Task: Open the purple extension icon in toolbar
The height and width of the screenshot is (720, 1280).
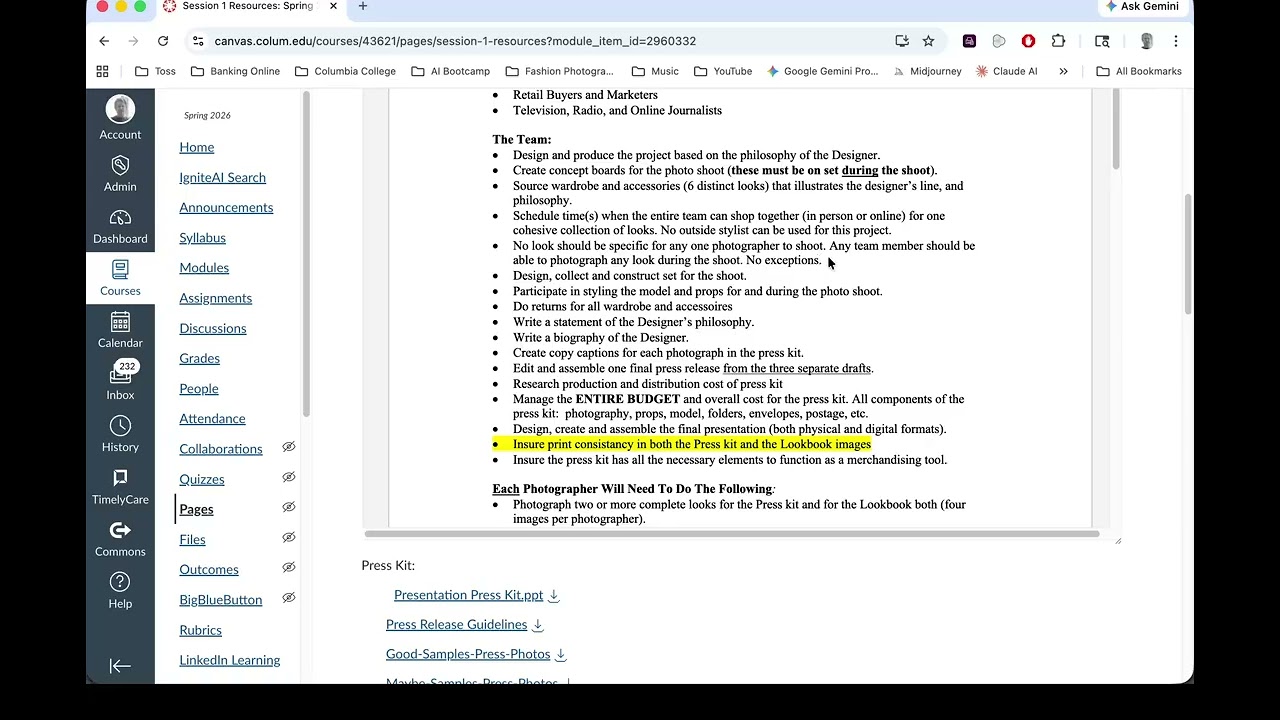Action: click(969, 41)
